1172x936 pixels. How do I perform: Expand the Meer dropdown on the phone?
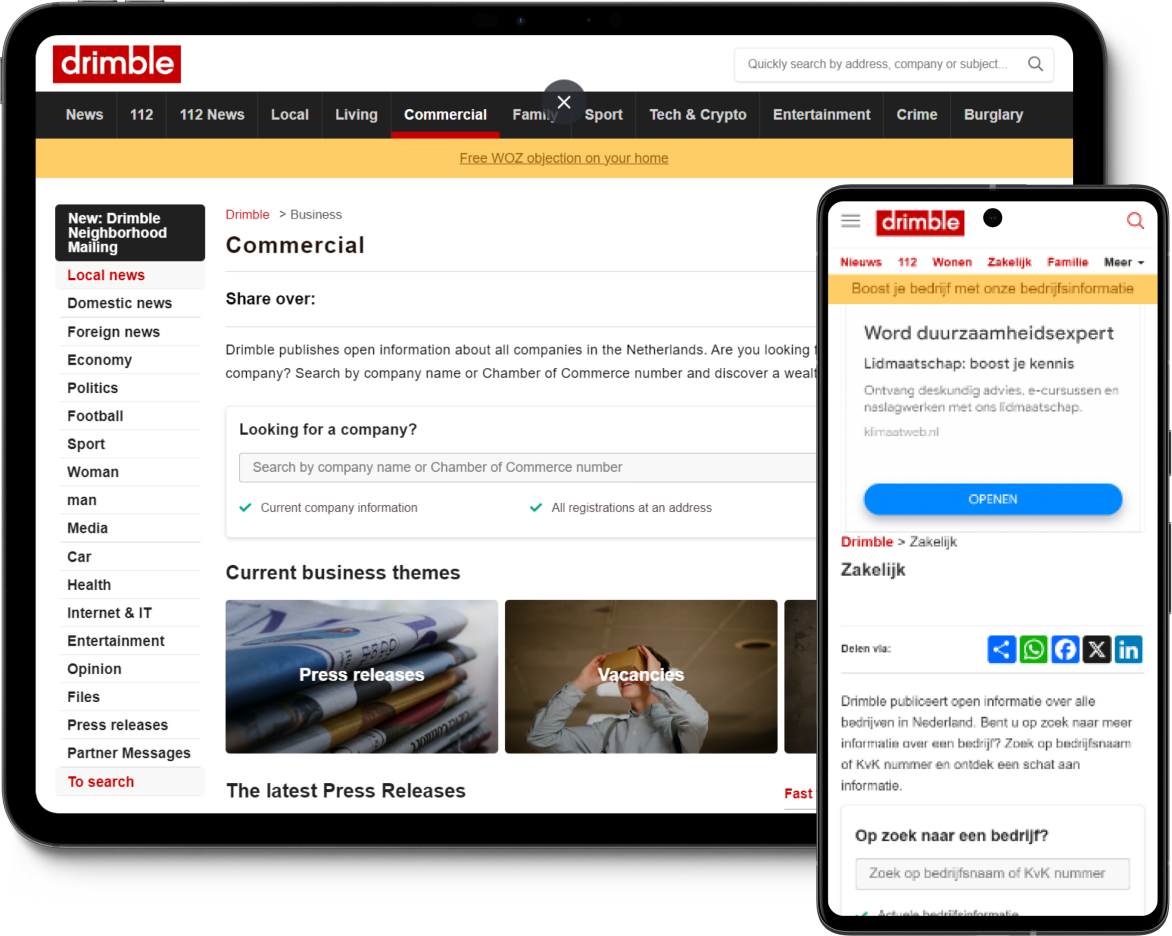(x=1124, y=262)
